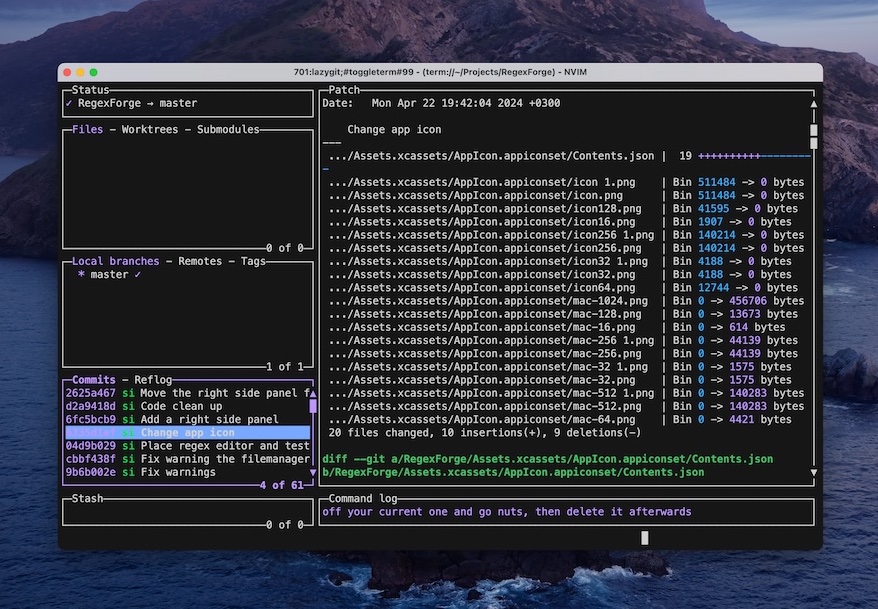Viewport: 878px width, 609px height.
Task: Select commit 2625a467 Move the right side panel
Action: click(x=188, y=393)
